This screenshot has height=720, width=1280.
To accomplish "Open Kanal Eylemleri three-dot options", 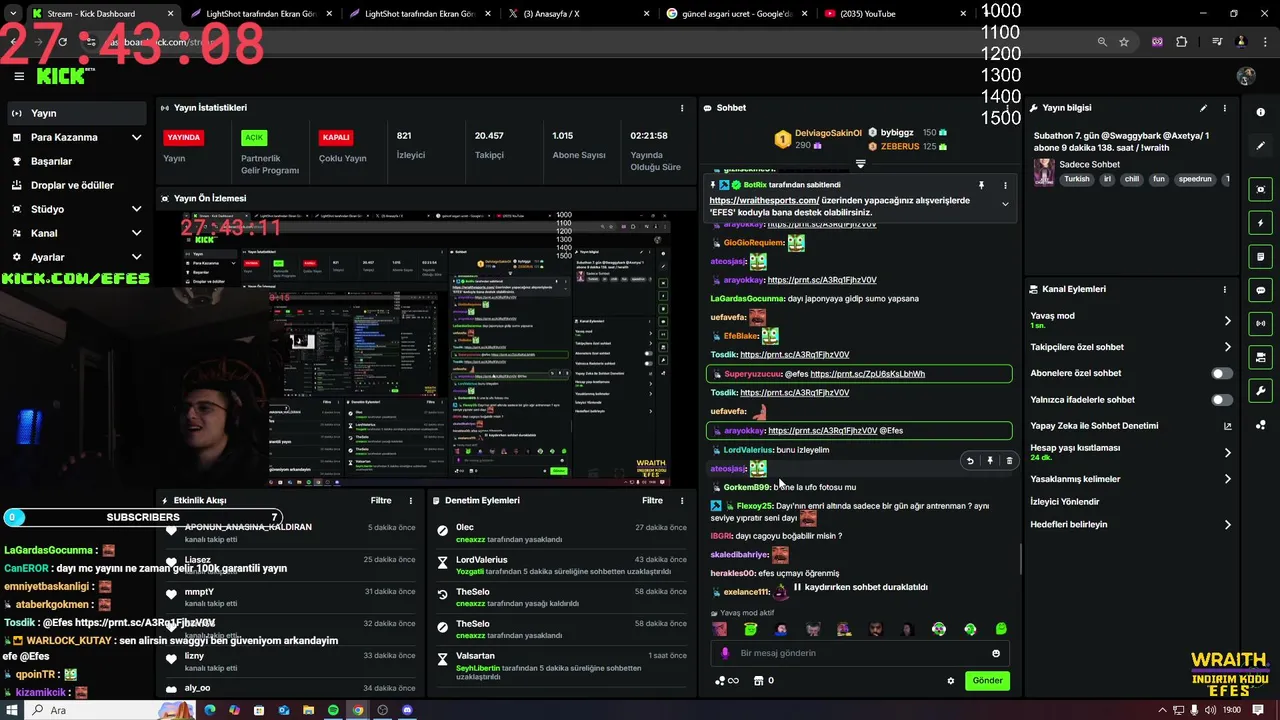I will point(1224,289).
